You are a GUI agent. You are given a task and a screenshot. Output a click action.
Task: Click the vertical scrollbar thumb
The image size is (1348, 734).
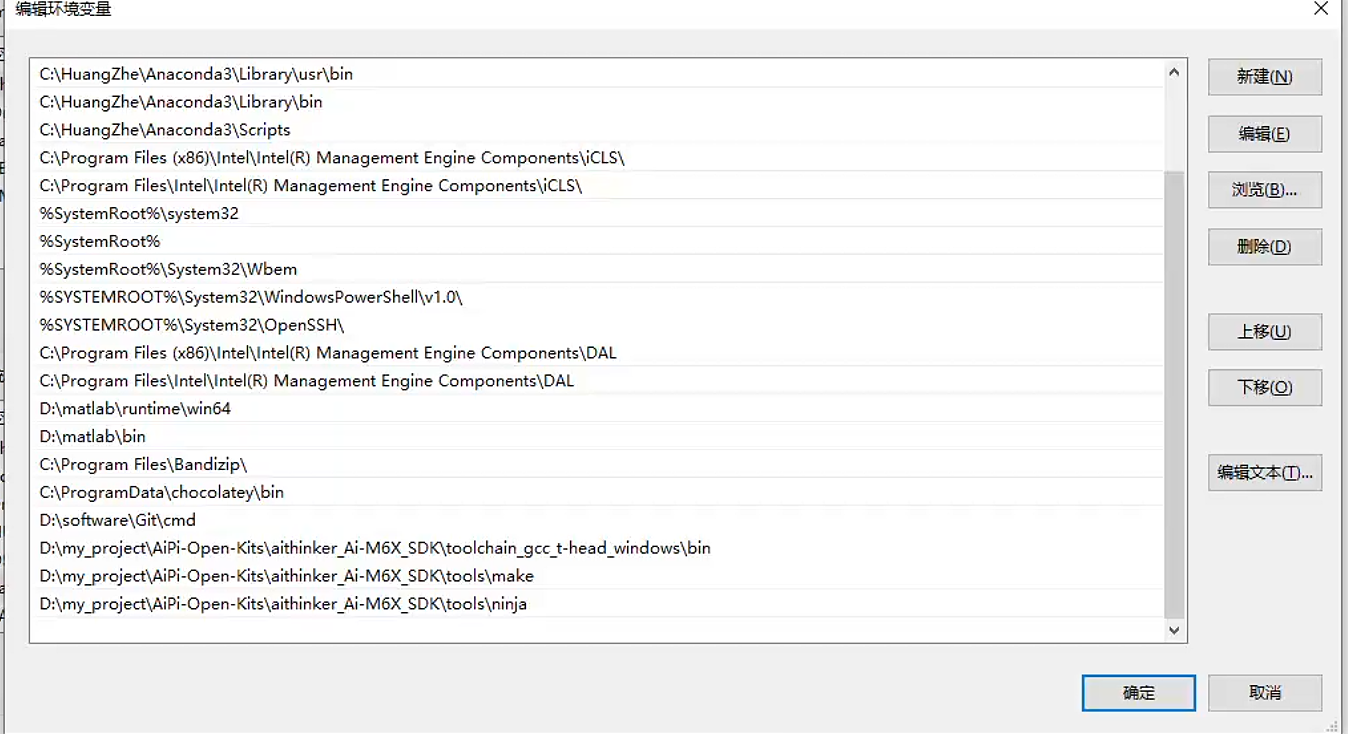[x=1174, y=395]
